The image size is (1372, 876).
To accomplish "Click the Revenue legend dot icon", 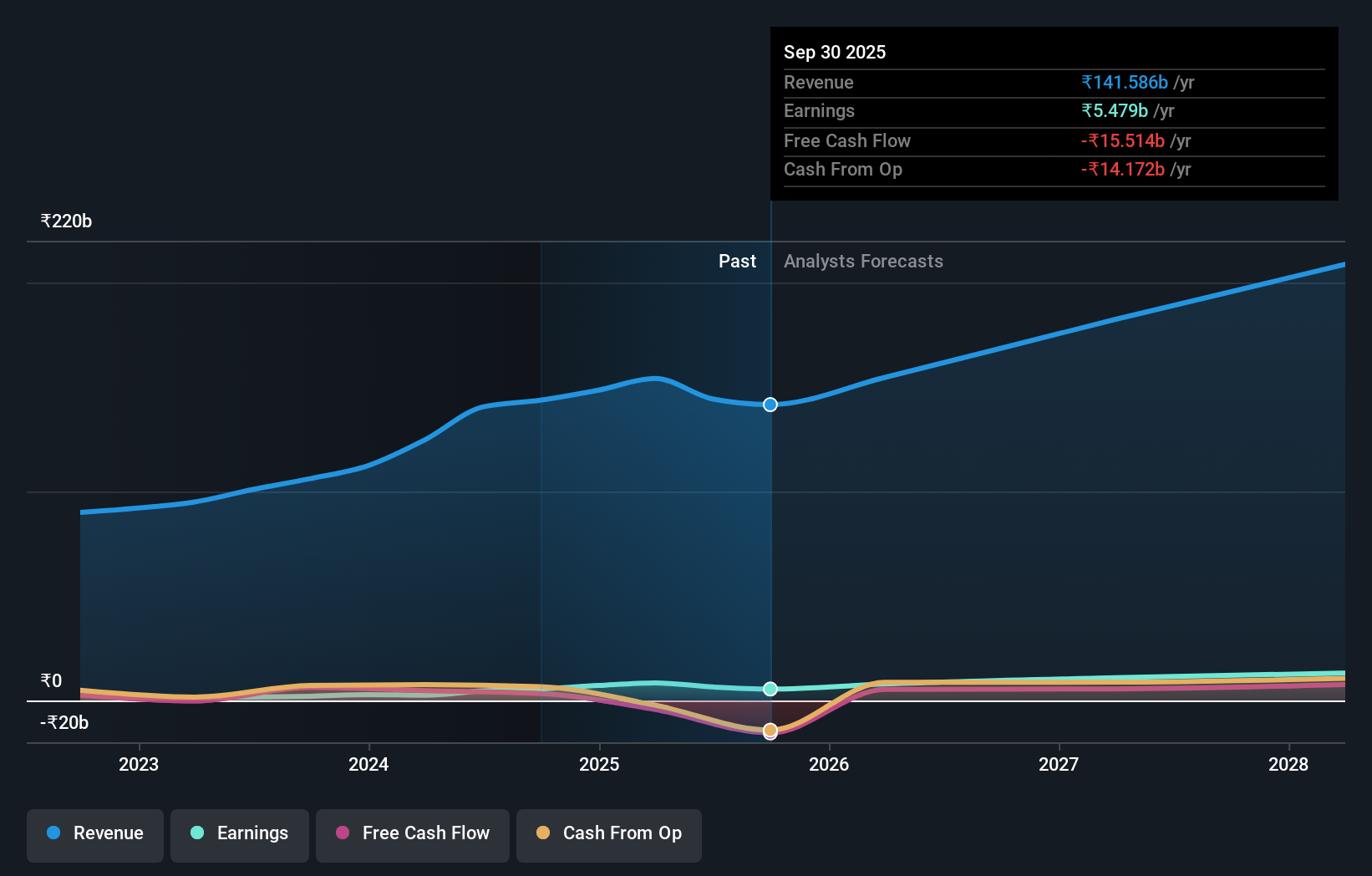I will pyautogui.click(x=53, y=833).
